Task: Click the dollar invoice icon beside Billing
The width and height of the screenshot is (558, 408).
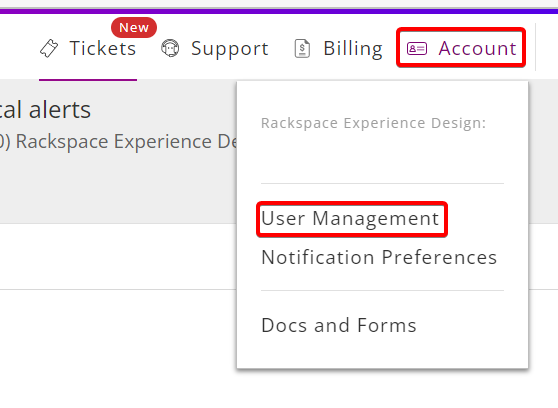Action: pyautogui.click(x=302, y=48)
